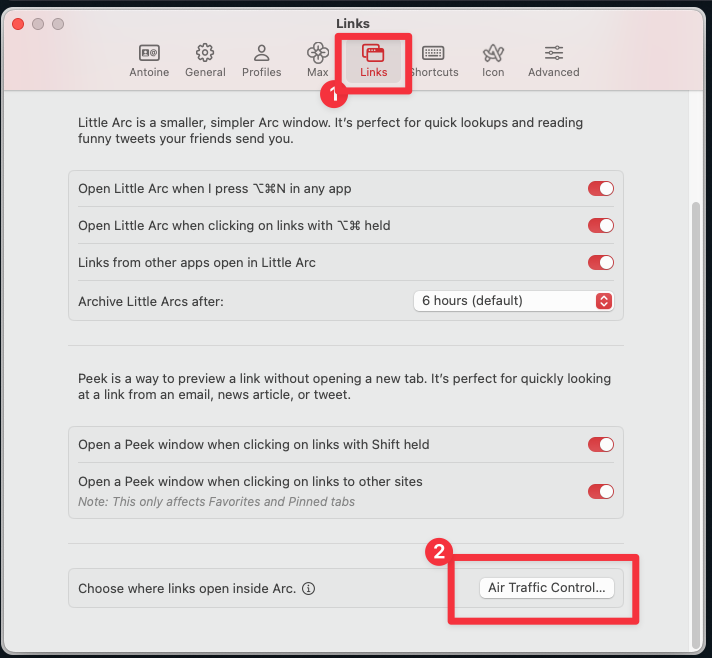The width and height of the screenshot is (712, 658).
Task: Select the General gear icon
Action: pos(205,60)
